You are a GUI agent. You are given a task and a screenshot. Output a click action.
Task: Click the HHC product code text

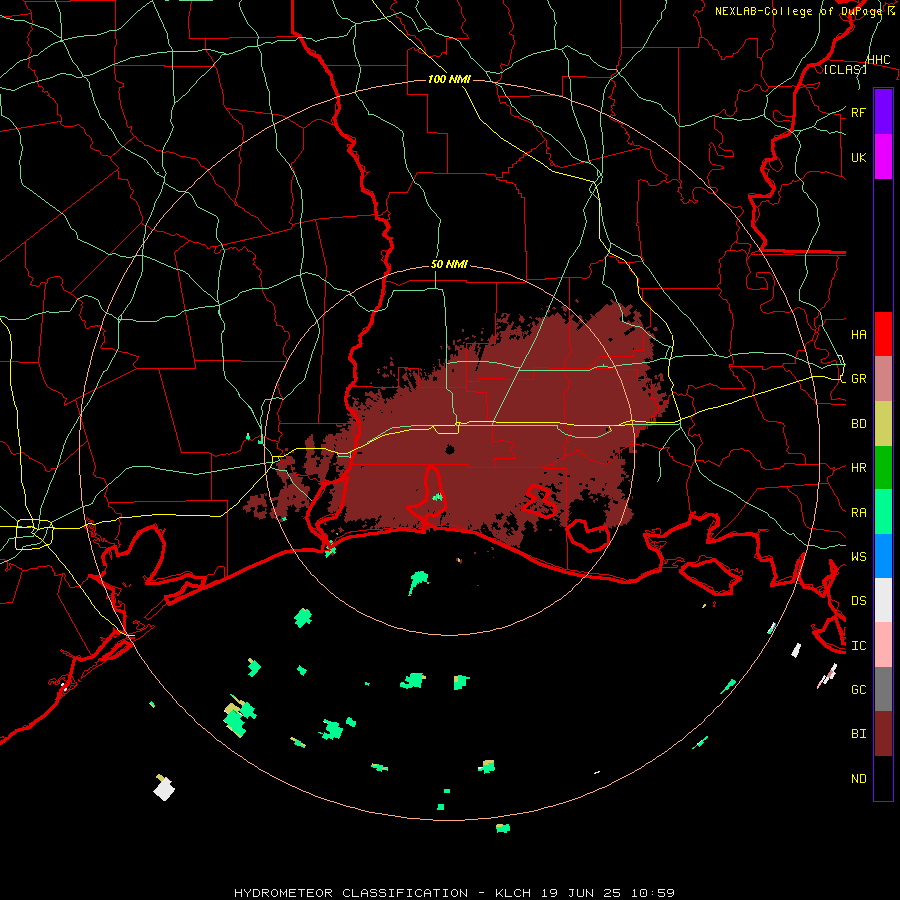tap(879, 60)
